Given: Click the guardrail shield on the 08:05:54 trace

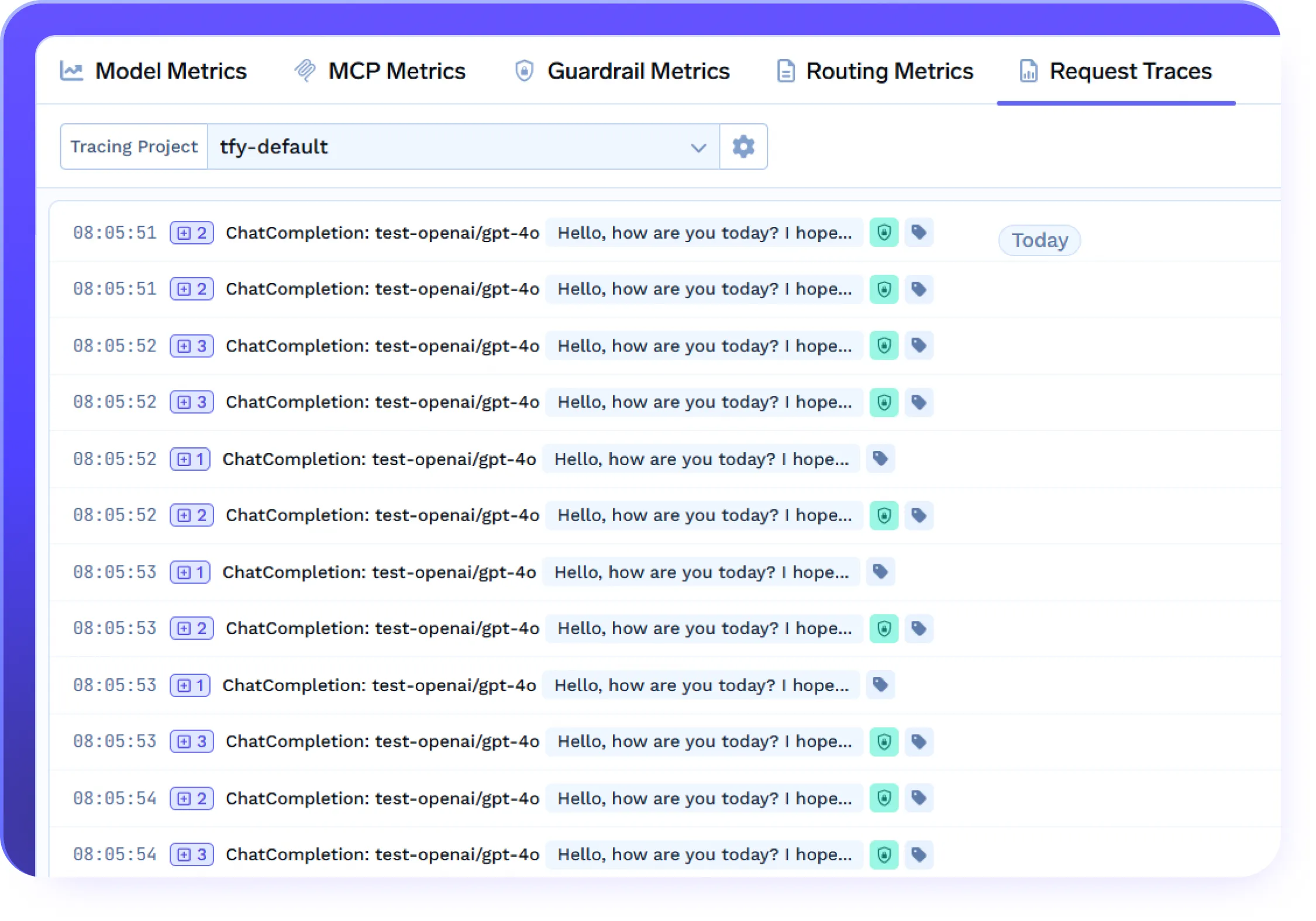Looking at the screenshot, I should tap(884, 798).
